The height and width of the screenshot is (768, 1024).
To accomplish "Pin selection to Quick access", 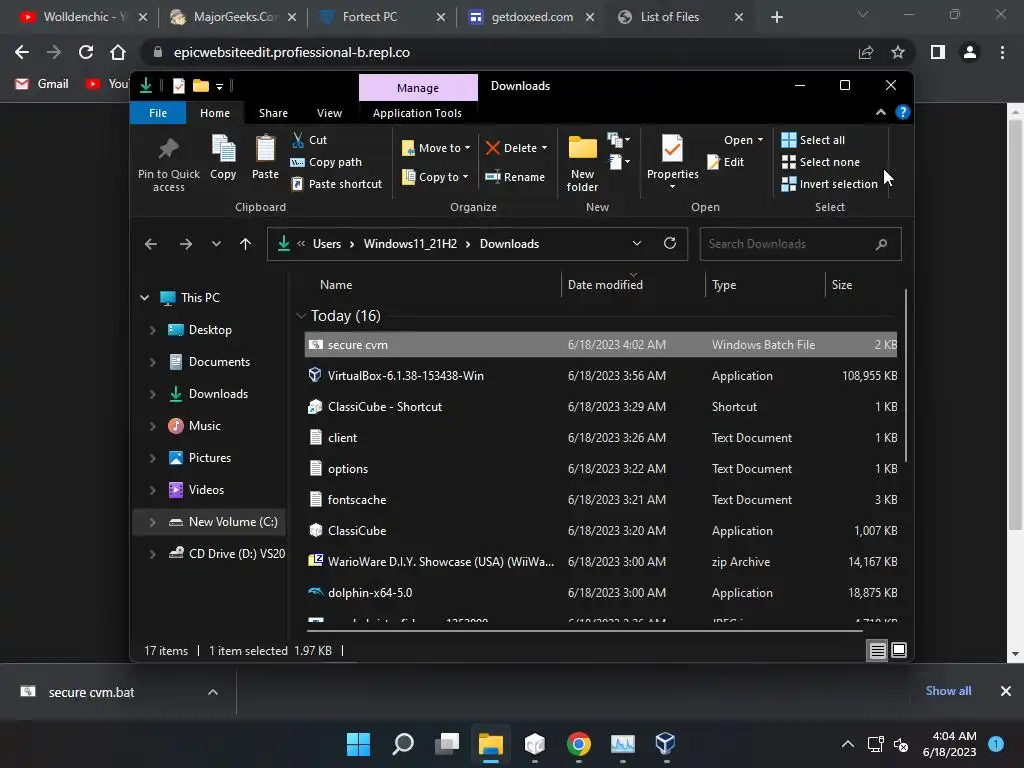I will [168, 163].
